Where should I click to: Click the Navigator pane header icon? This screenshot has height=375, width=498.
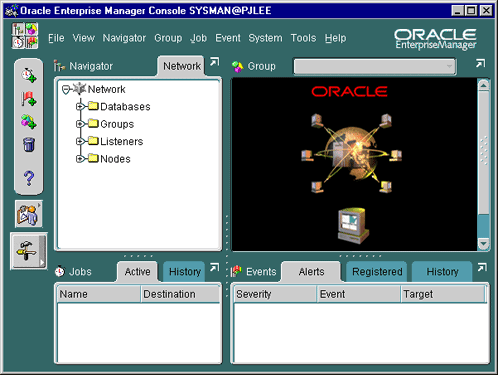coord(59,66)
